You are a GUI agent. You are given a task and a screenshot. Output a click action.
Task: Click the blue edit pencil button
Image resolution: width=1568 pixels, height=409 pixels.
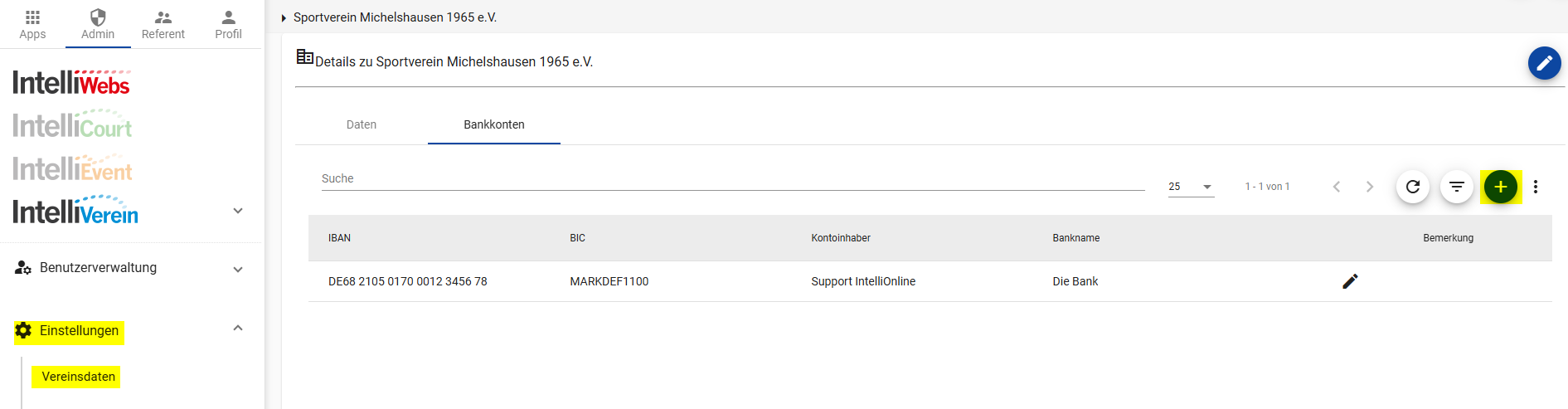tap(1544, 63)
